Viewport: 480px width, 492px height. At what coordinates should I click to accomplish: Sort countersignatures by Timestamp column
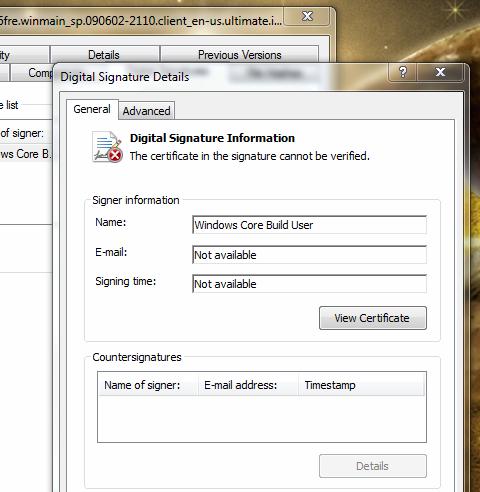(x=361, y=385)
